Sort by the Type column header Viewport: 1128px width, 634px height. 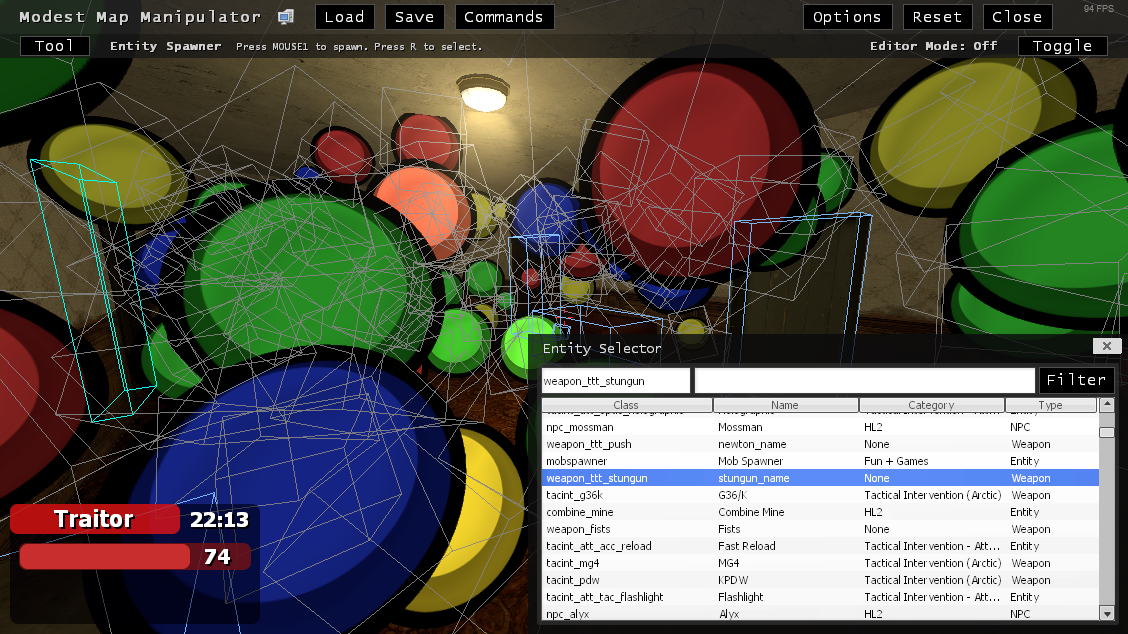1050,405
